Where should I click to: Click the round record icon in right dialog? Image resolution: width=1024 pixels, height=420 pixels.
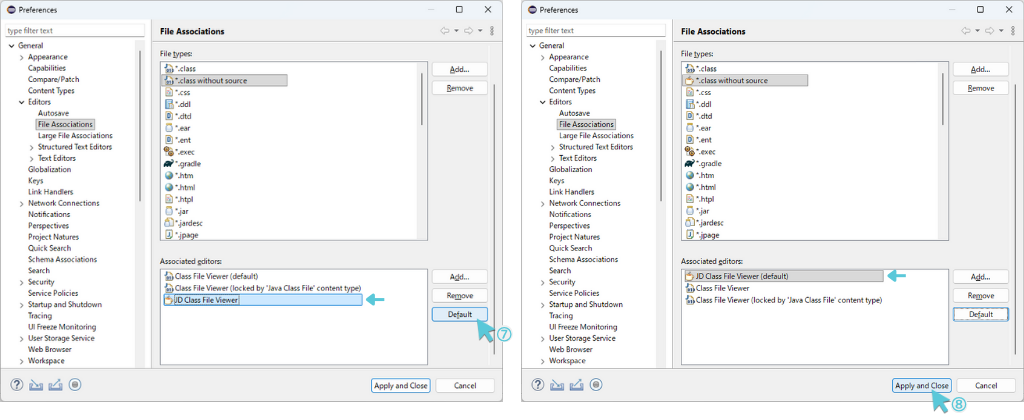pos(596,384)
